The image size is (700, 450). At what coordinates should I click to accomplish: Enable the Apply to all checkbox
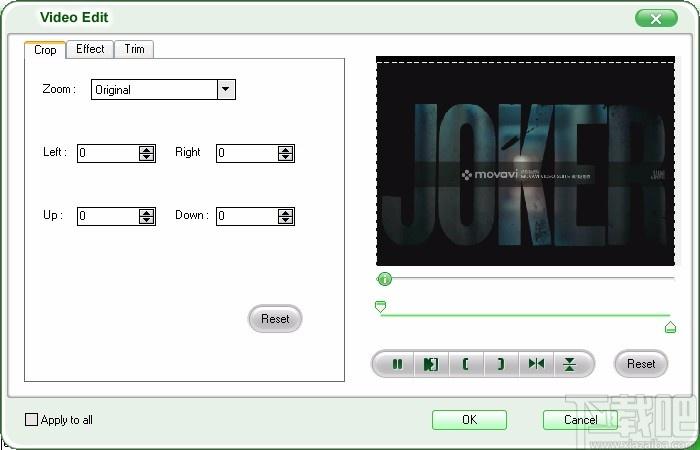tap(31, 420)
